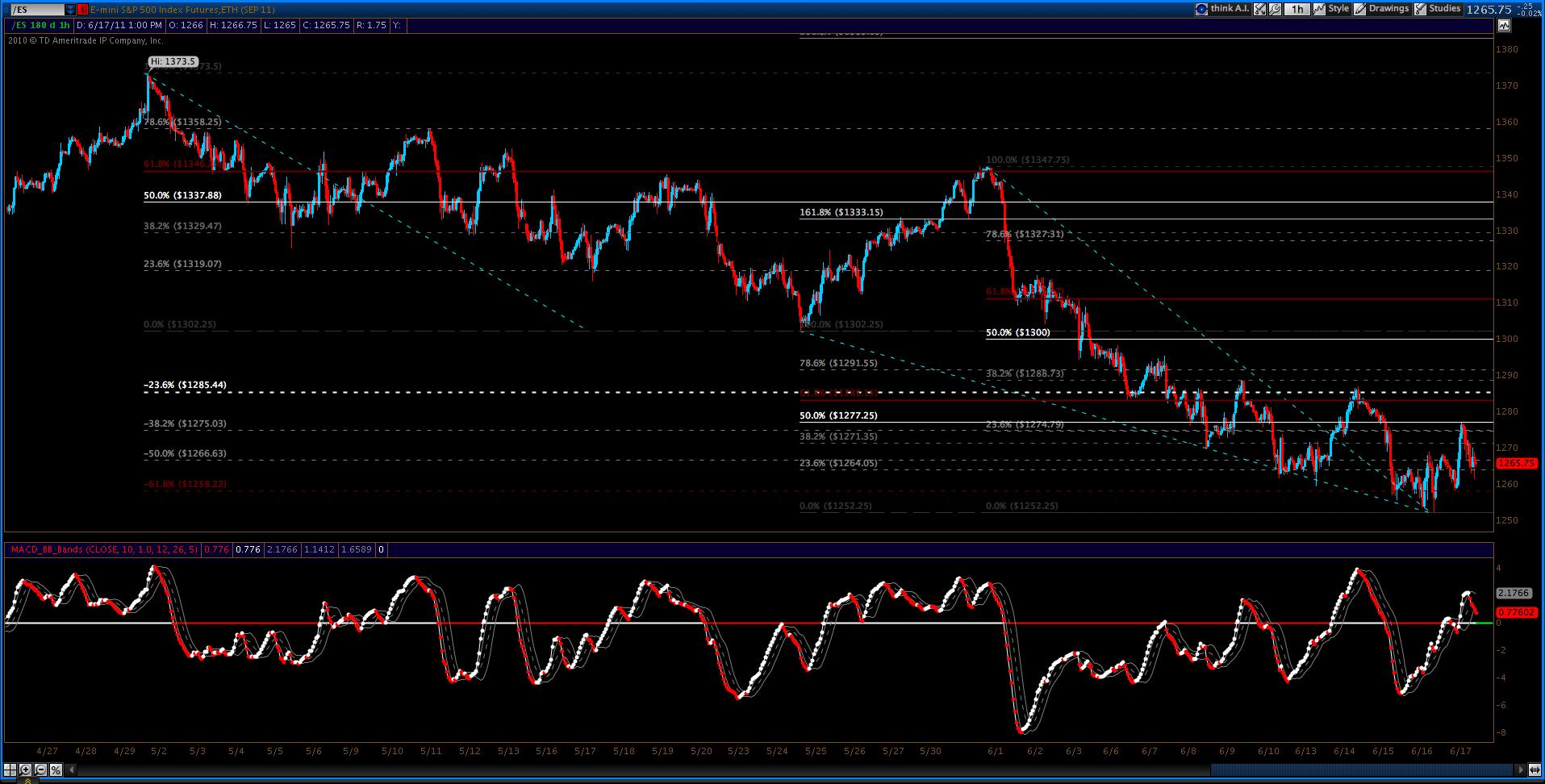Zoom in with the plus magnifier
The image size is (1545, 784).
click(26, 769)
